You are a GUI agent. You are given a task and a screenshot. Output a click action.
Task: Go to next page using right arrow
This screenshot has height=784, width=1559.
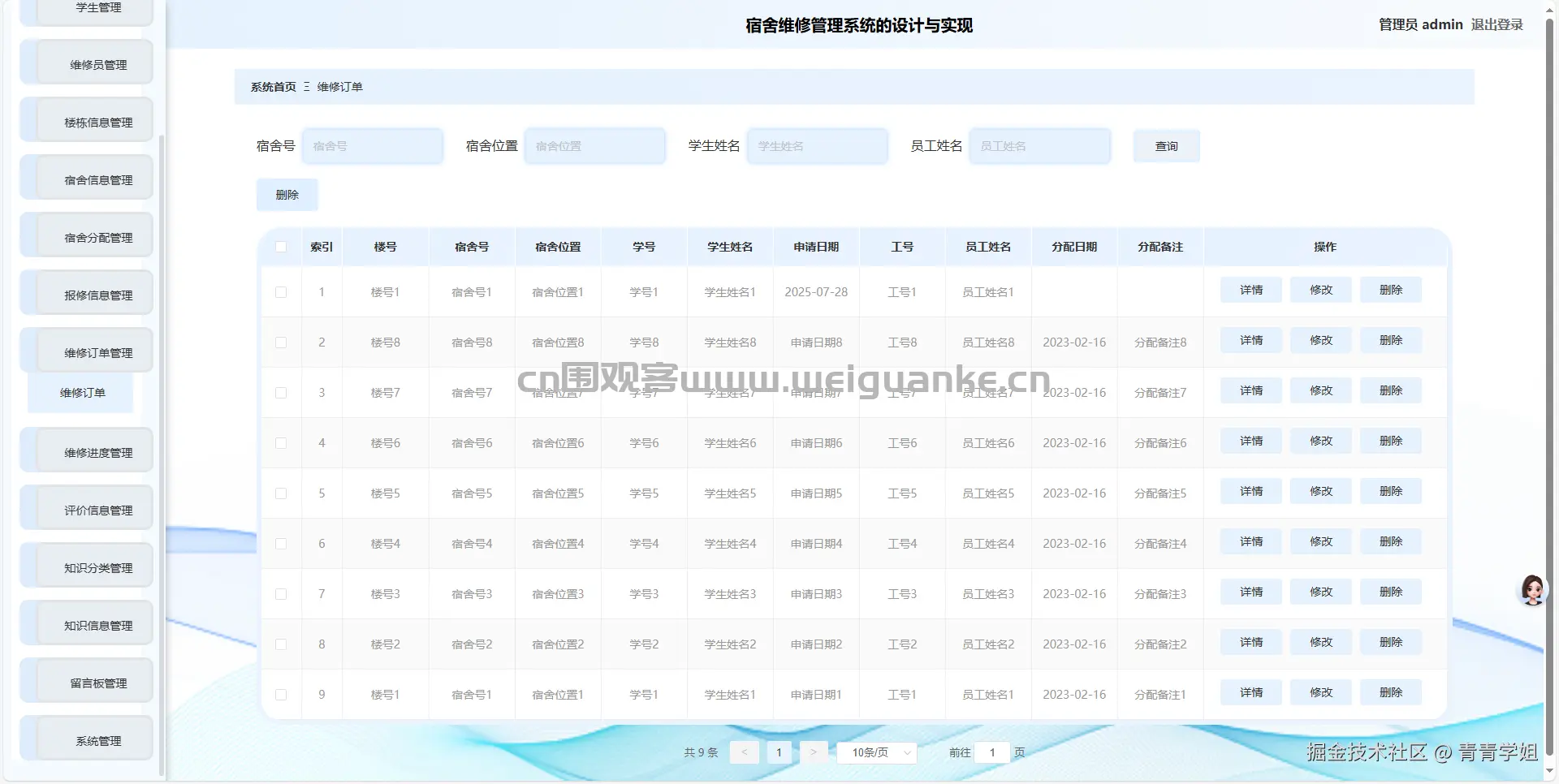[814, 752]
